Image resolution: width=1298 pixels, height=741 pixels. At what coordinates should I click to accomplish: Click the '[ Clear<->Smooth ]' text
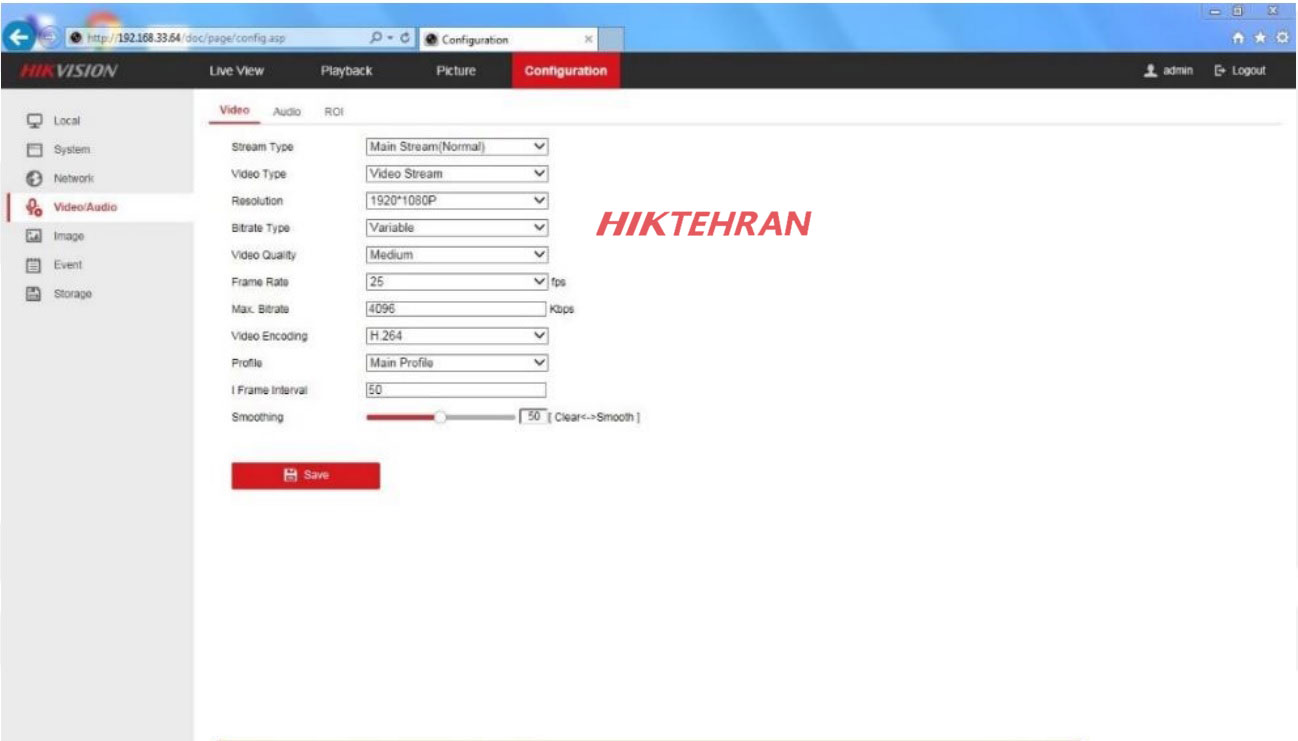pyautogui.click(x=594, y=417)
